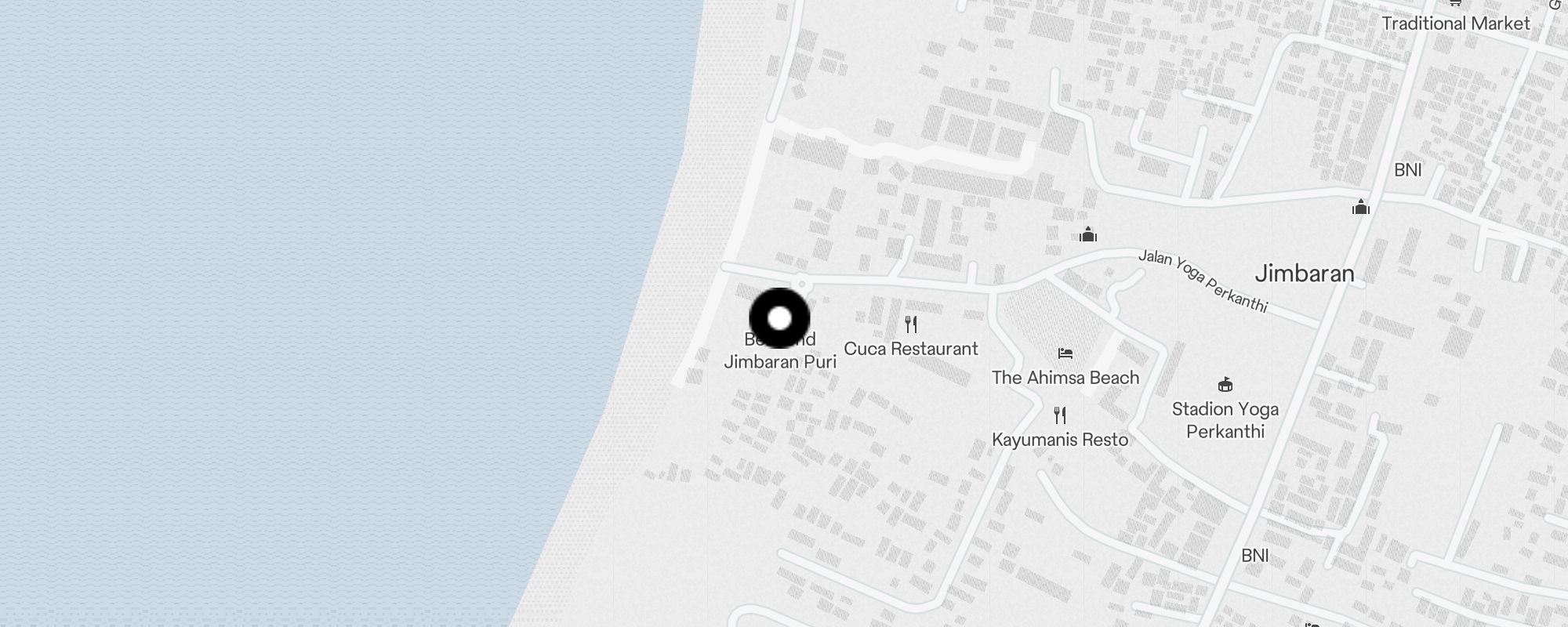Select The Ahimsa Beach label

pyautogui.click(x=1065, y=378)
